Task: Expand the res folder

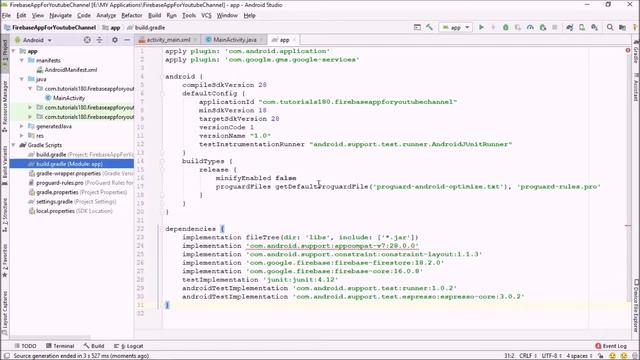Action: tap(22, 136)
